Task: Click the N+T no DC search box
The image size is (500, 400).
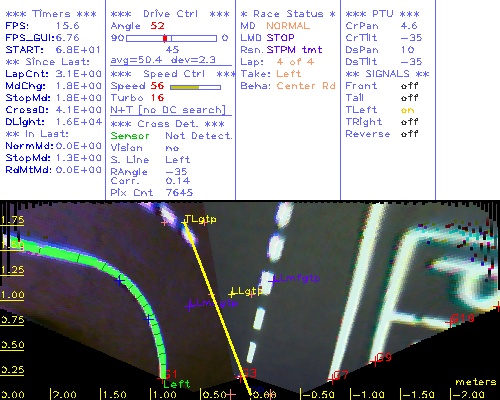Action: pyautogui.click(x=168, y=110)
